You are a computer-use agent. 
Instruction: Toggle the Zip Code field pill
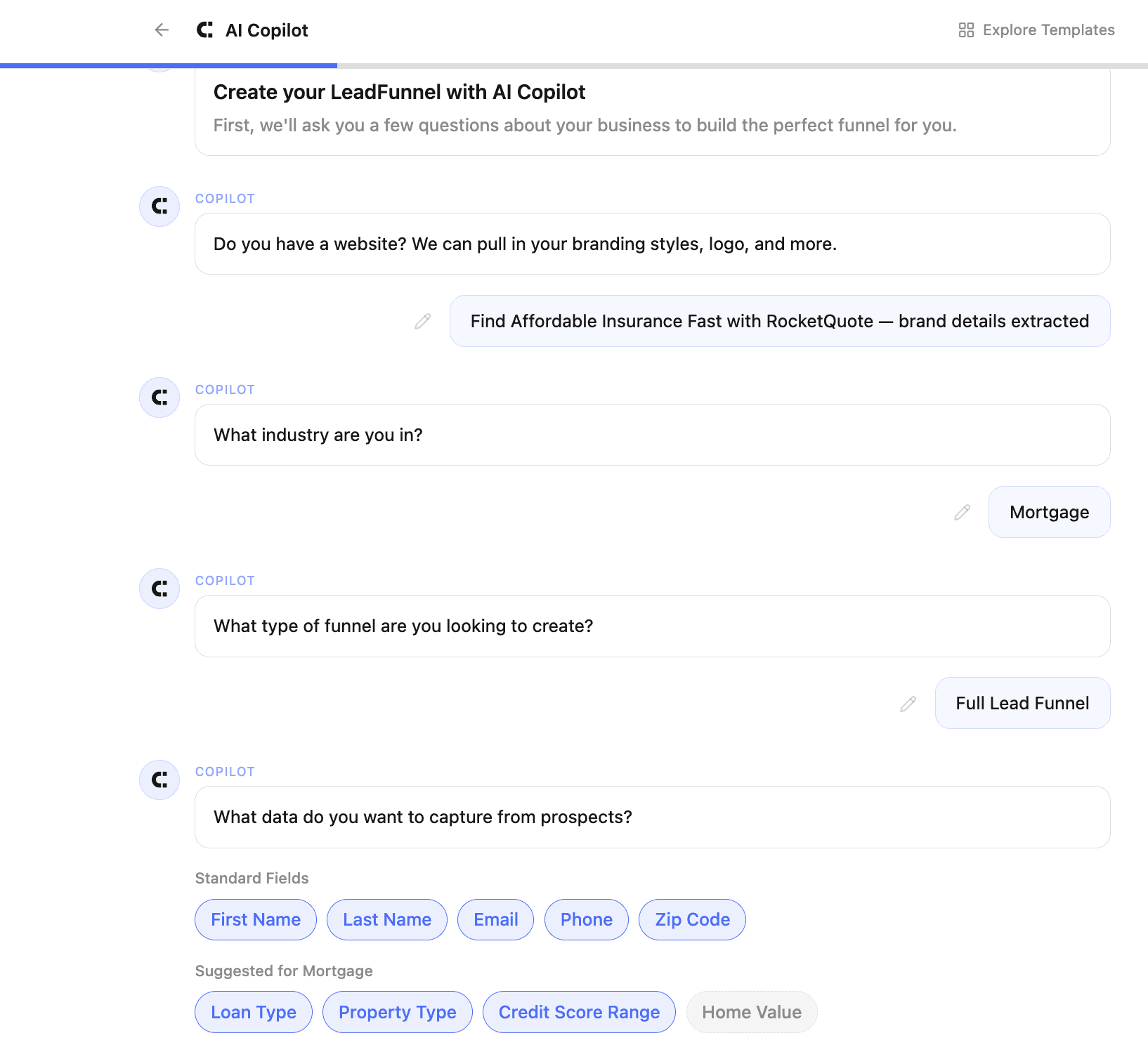click(691, 919)
